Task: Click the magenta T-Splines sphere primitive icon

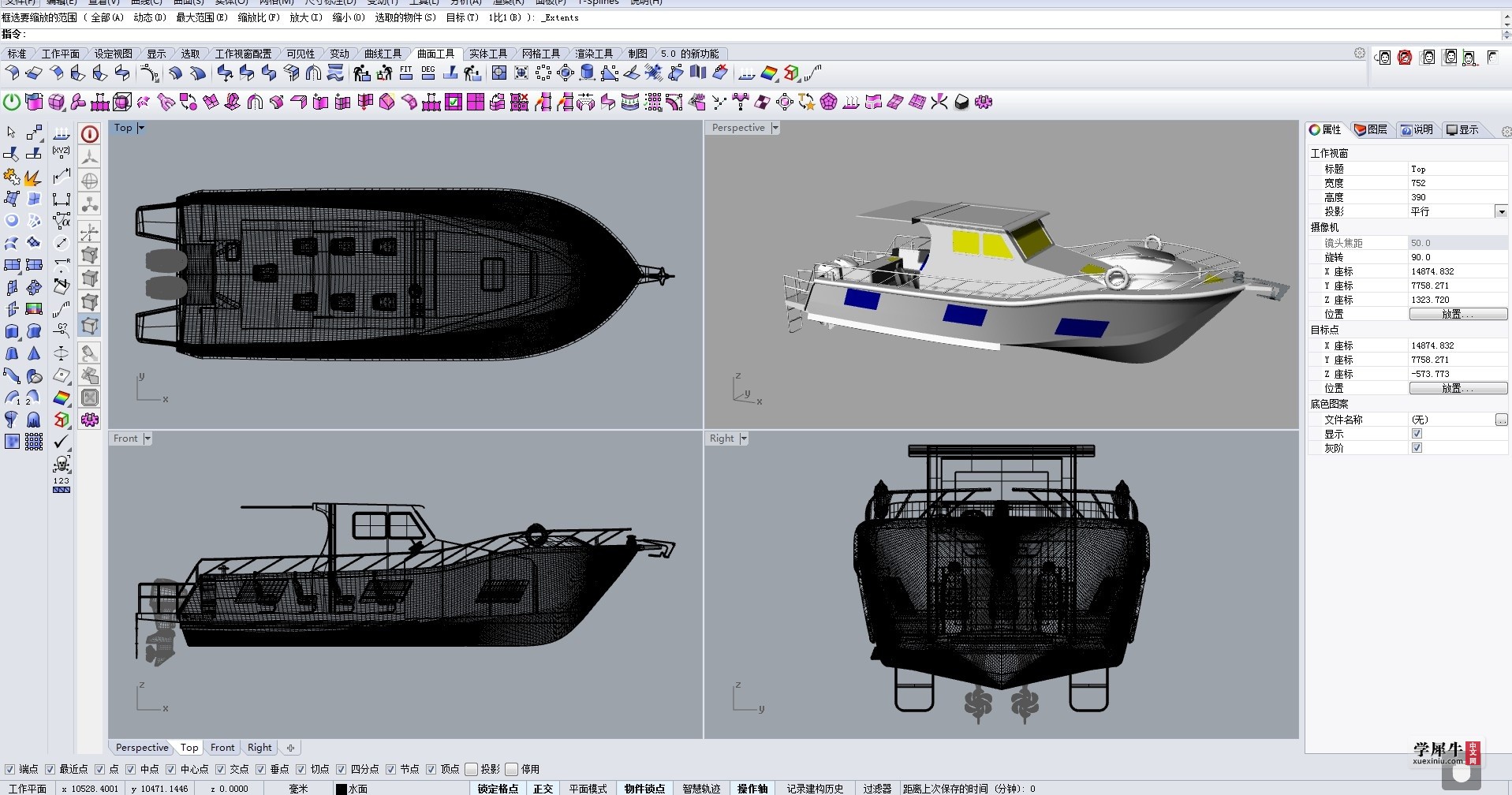Action: tap(57, 102)
